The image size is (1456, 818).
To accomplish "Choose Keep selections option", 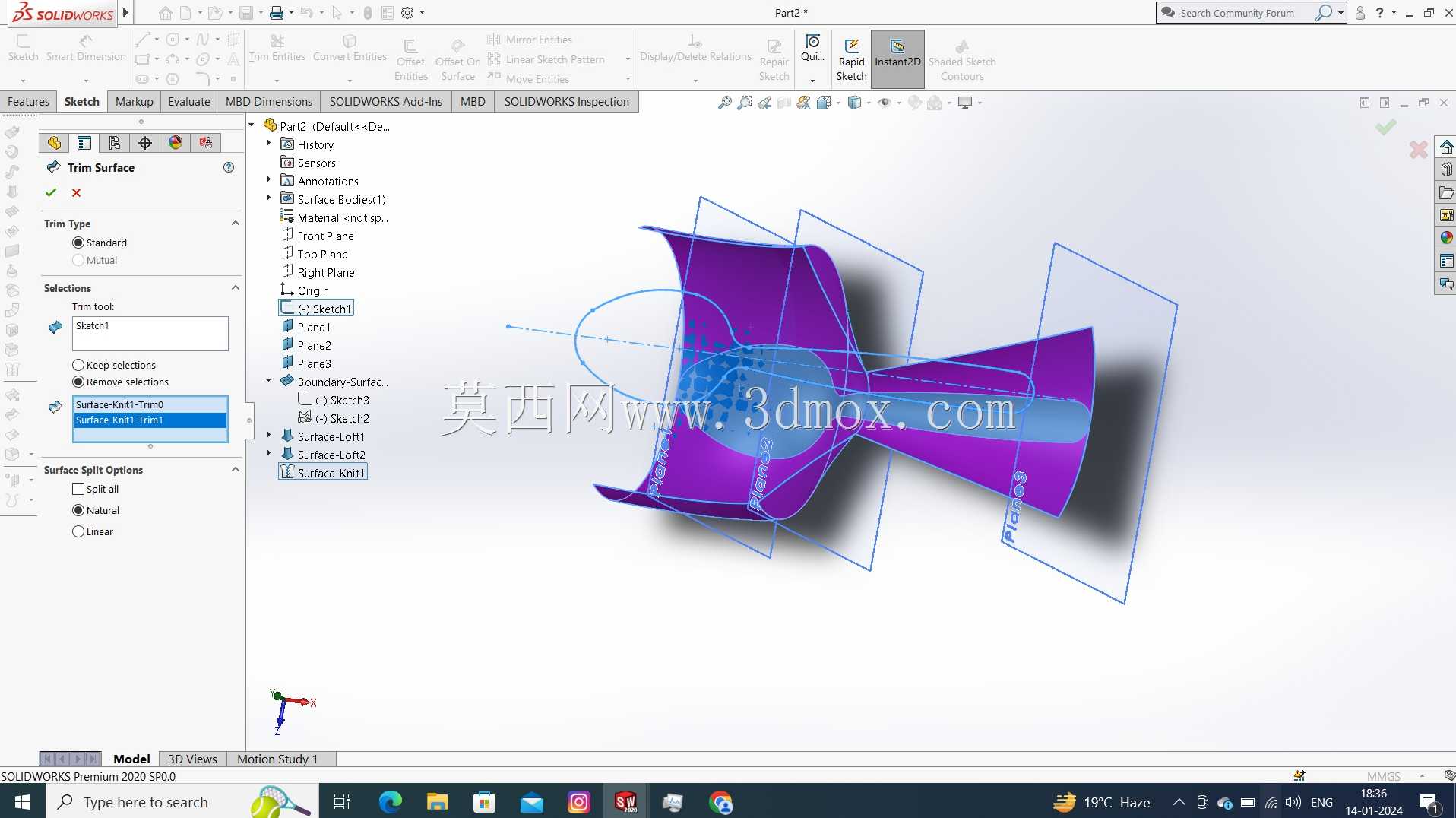I will point(78,365).
